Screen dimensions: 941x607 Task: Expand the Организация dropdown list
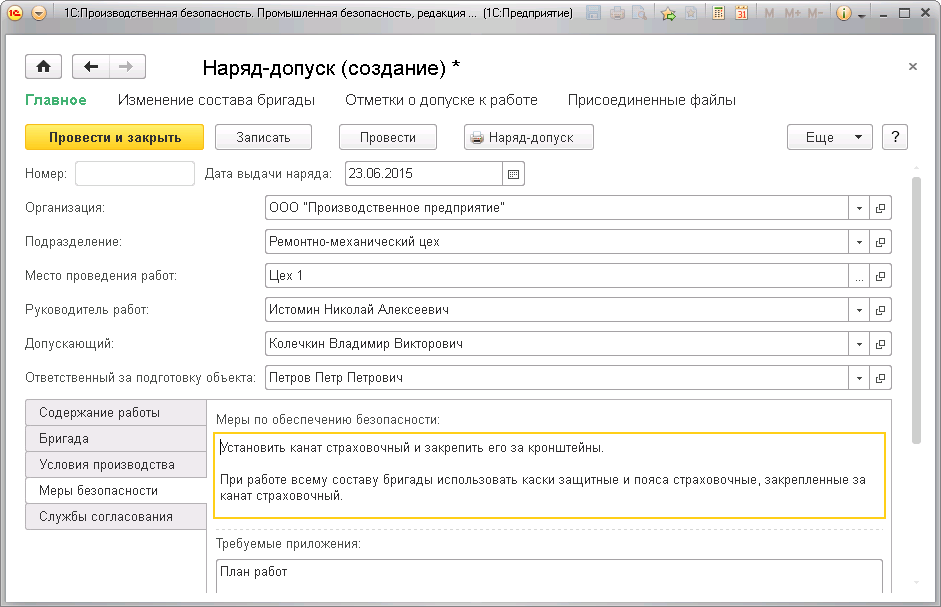859,208
